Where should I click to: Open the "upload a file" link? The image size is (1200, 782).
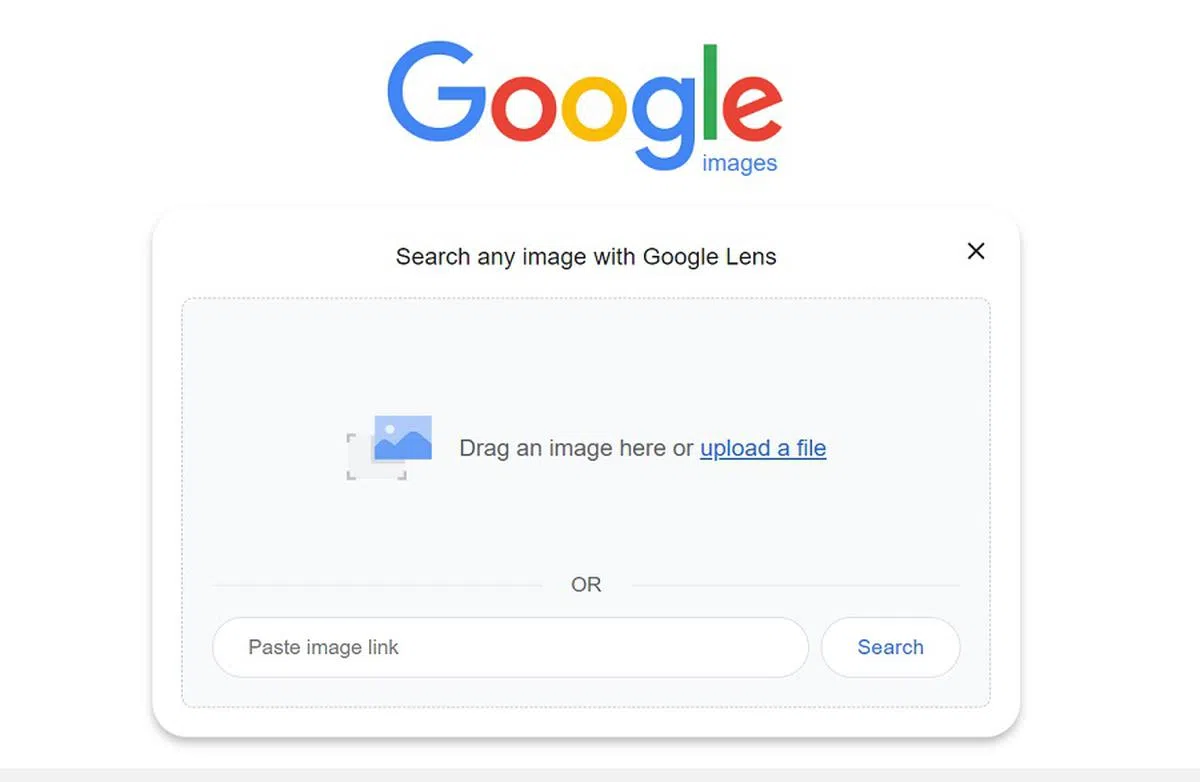point(763,448)
